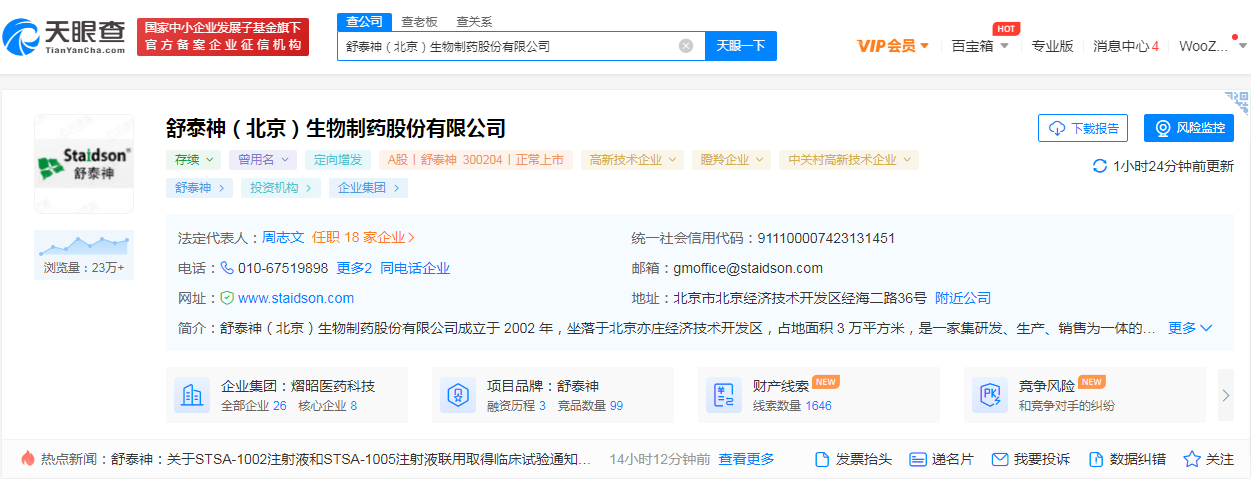Open 专业版 link

click(1052, 46)
